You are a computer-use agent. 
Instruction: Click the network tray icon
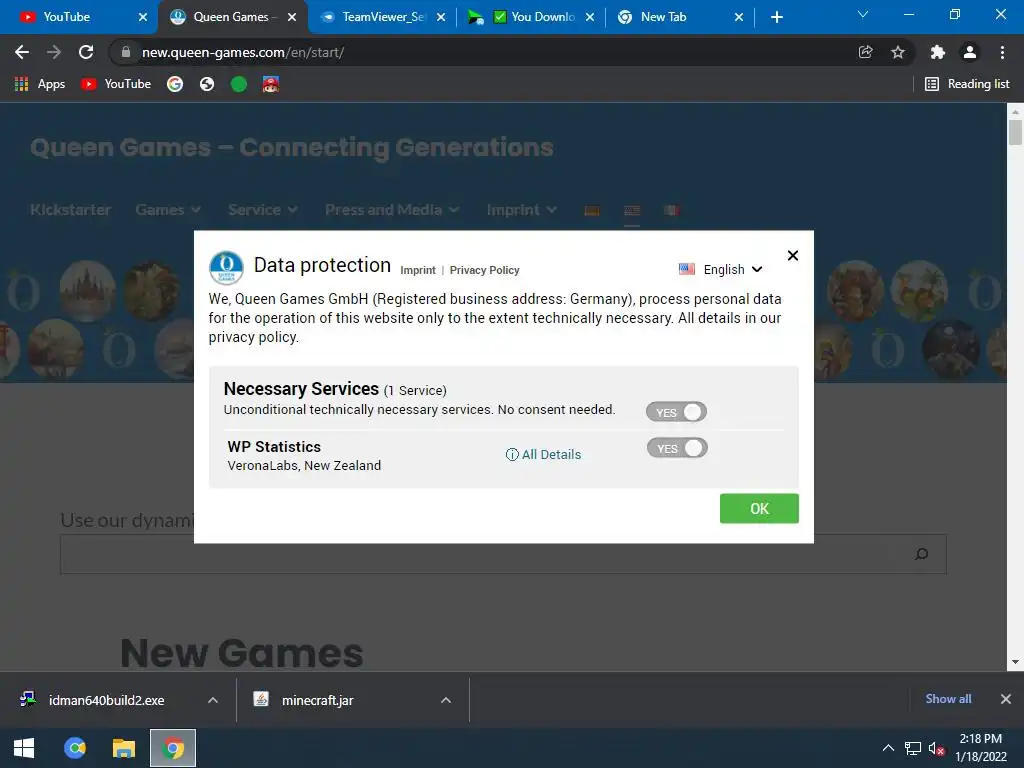click(912, 748)
